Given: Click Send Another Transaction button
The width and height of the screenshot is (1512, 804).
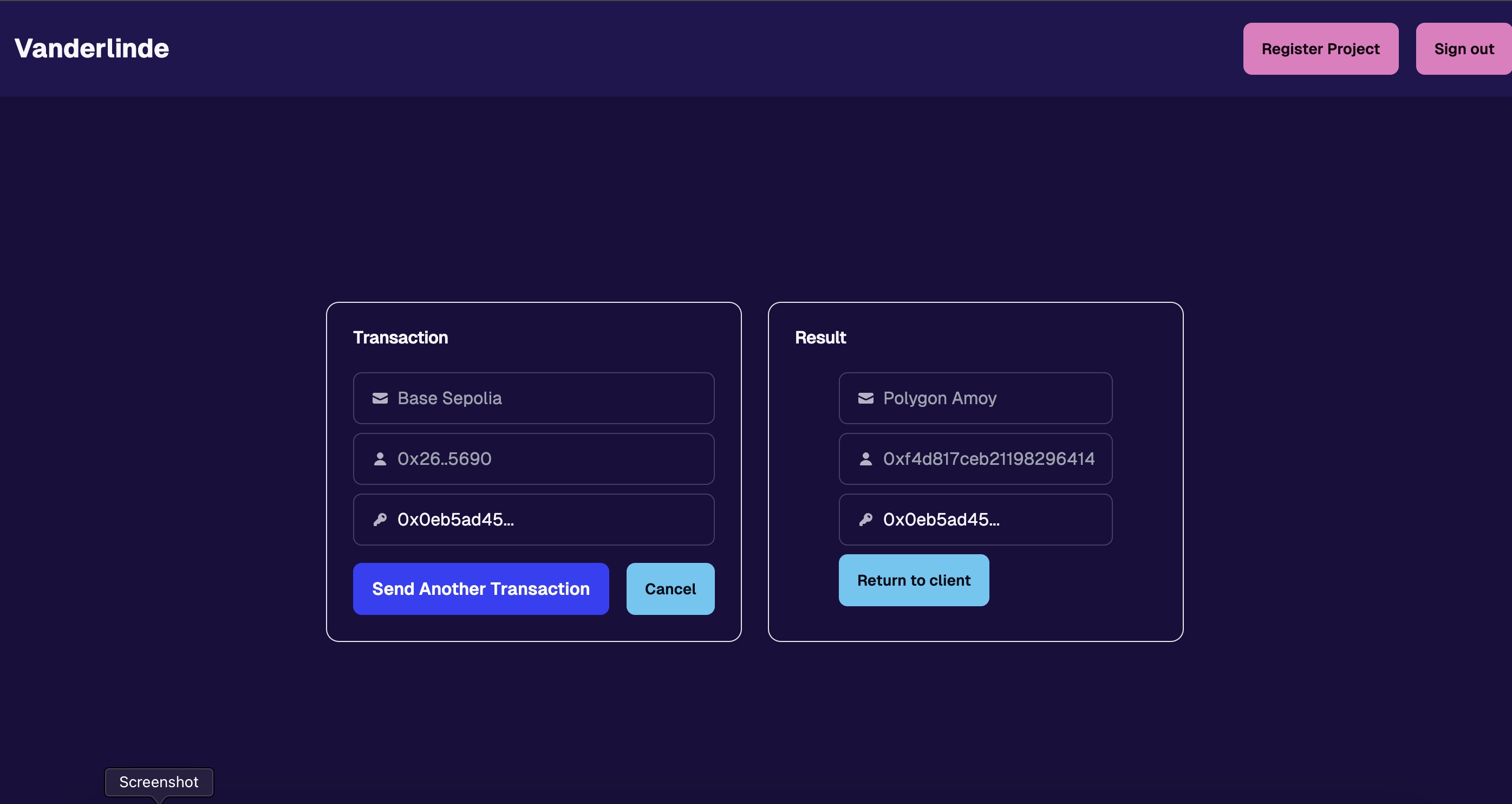Looking at the screenshot, I should point(481,588).
